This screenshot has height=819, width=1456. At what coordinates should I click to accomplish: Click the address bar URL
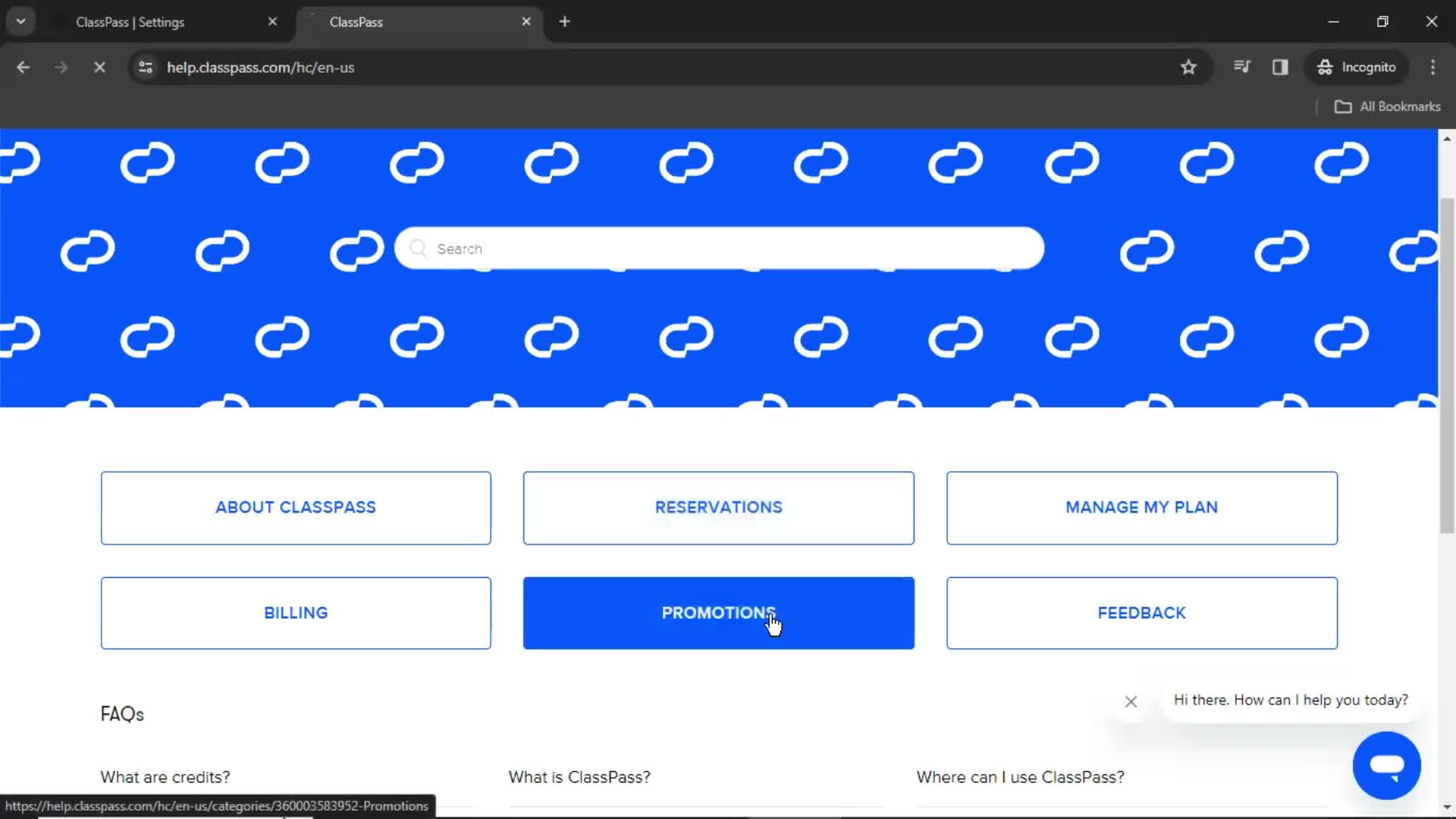(261, 67)
